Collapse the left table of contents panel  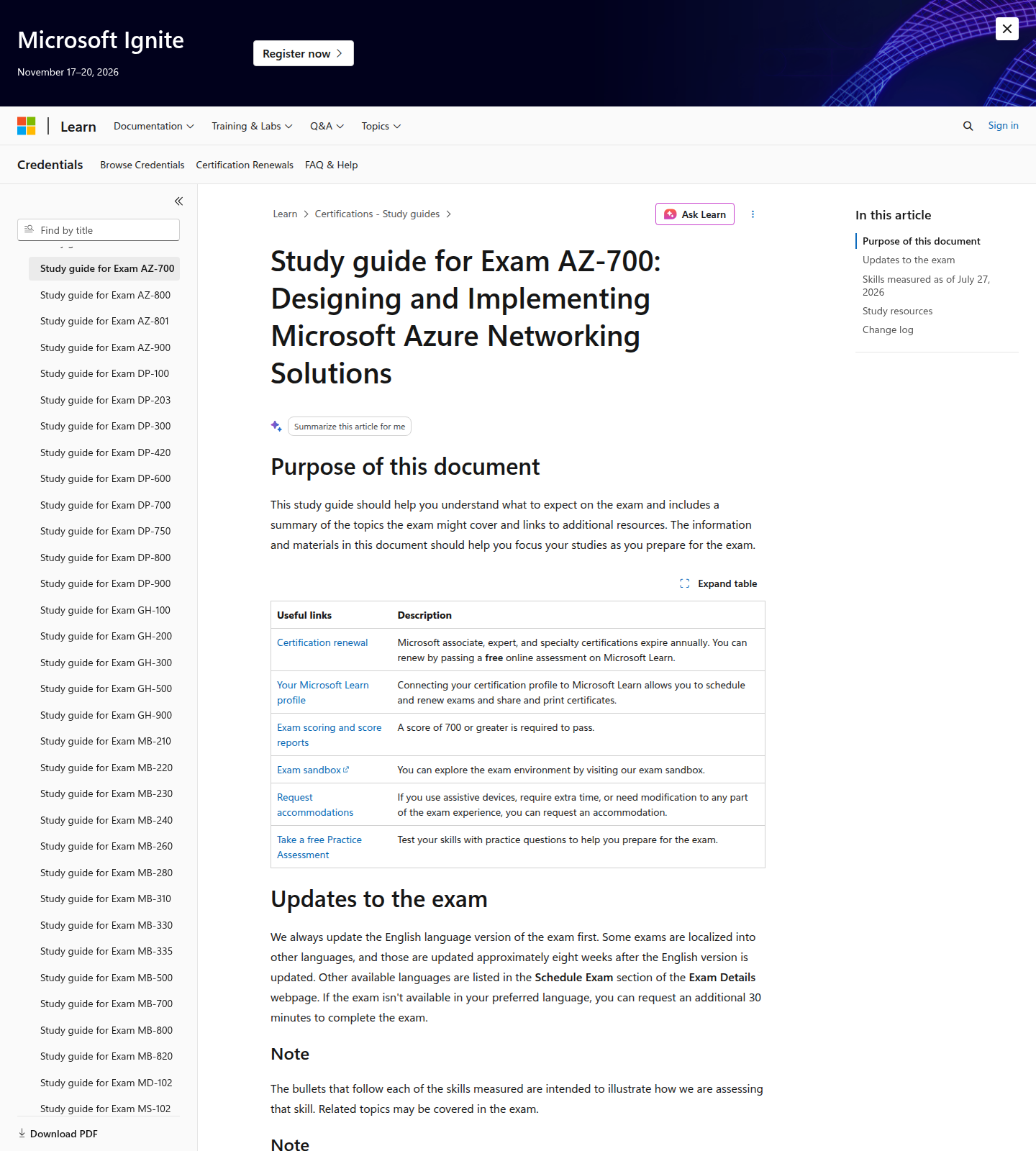pos(178,201)
